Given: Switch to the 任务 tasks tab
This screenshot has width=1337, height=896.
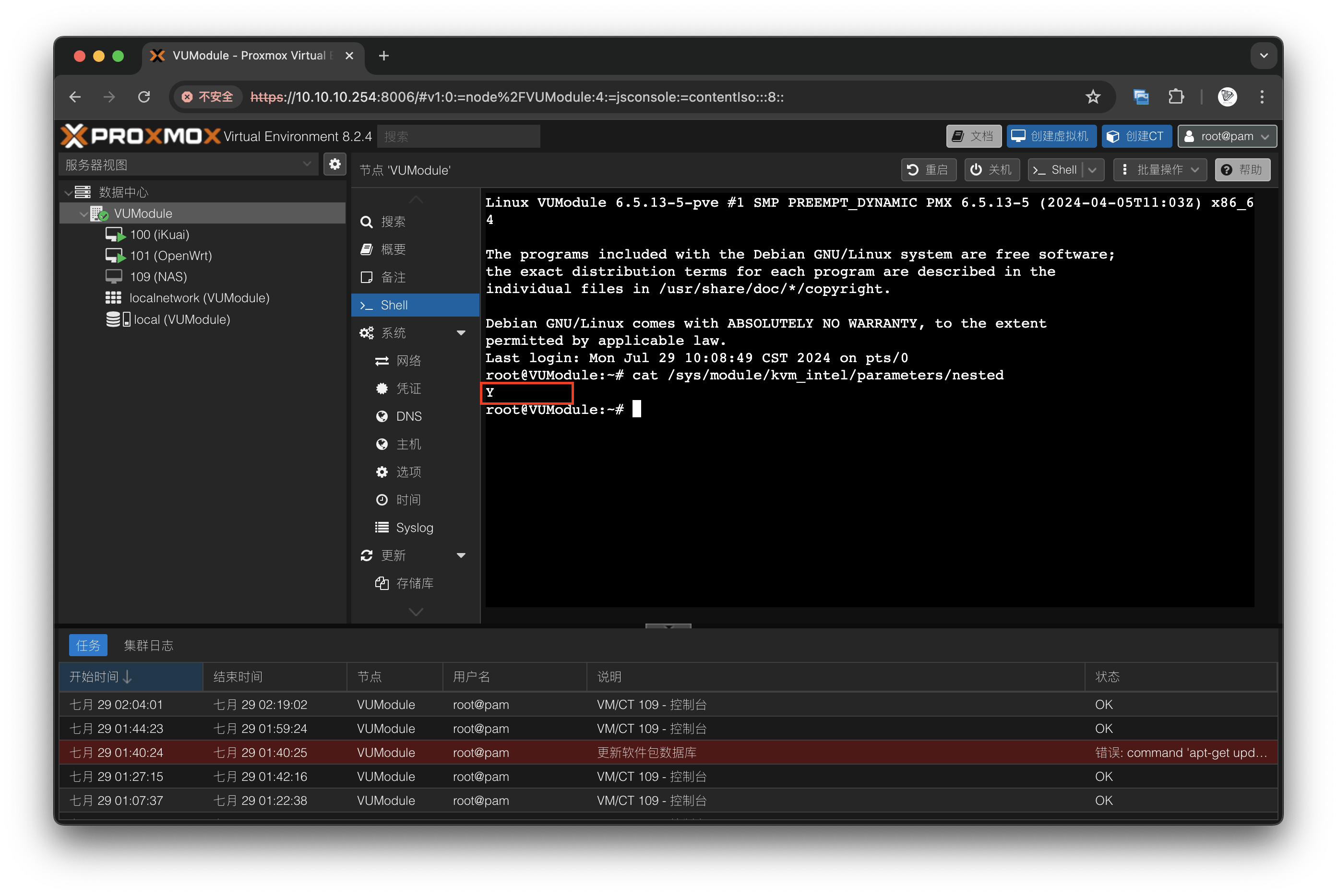Looking at the screenshot, I should pos(88,645).
